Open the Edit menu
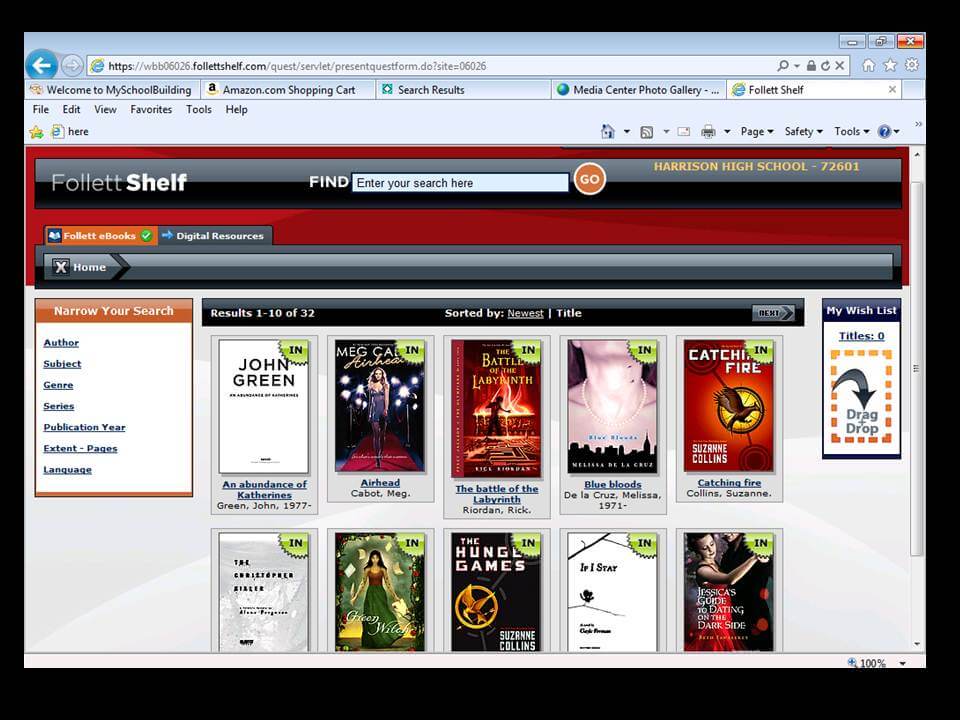The height and width of the screenshot is (720, 960). point(71,110)
